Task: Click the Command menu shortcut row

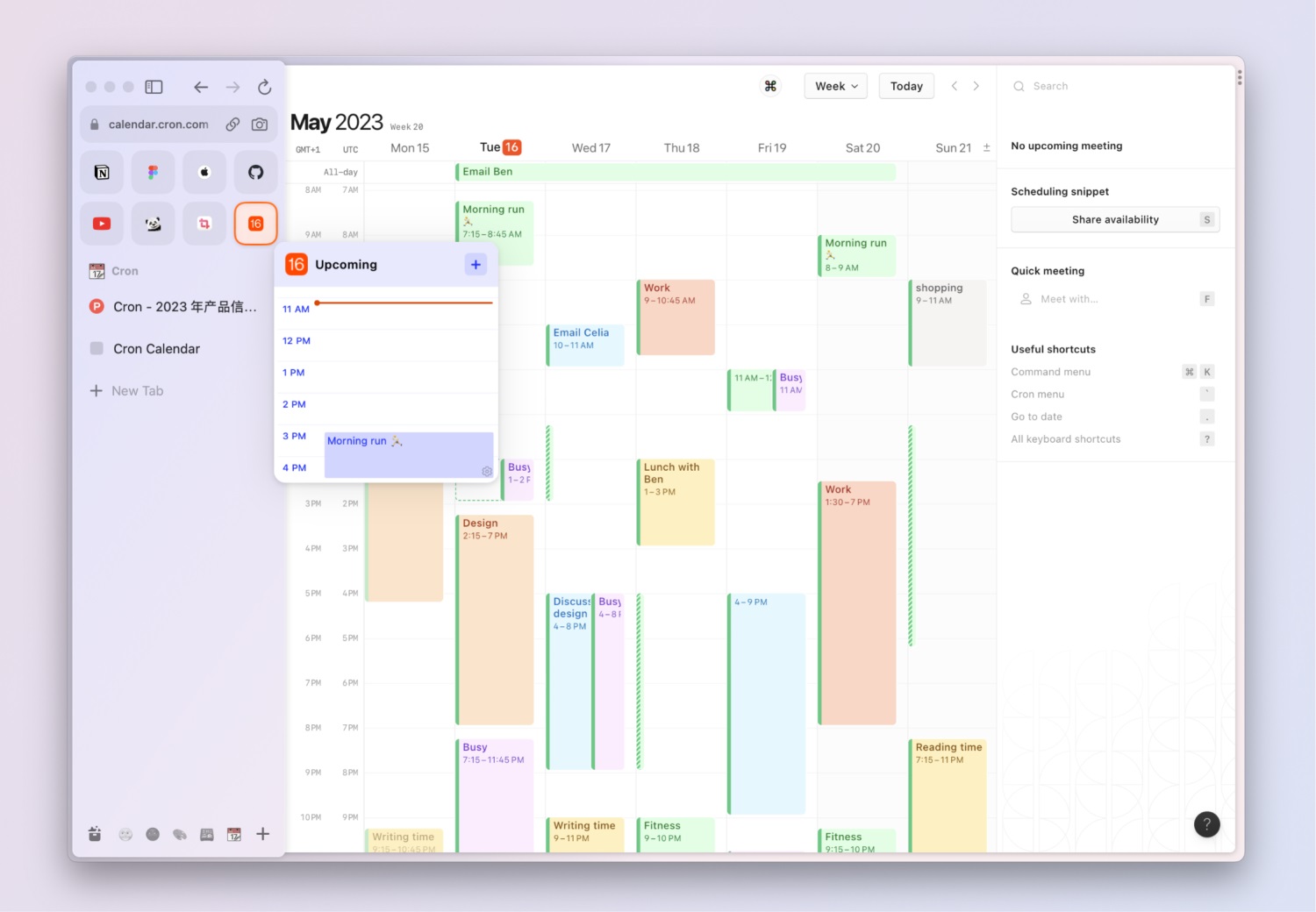Action: pyautogui.click(x=1112, y=372)
